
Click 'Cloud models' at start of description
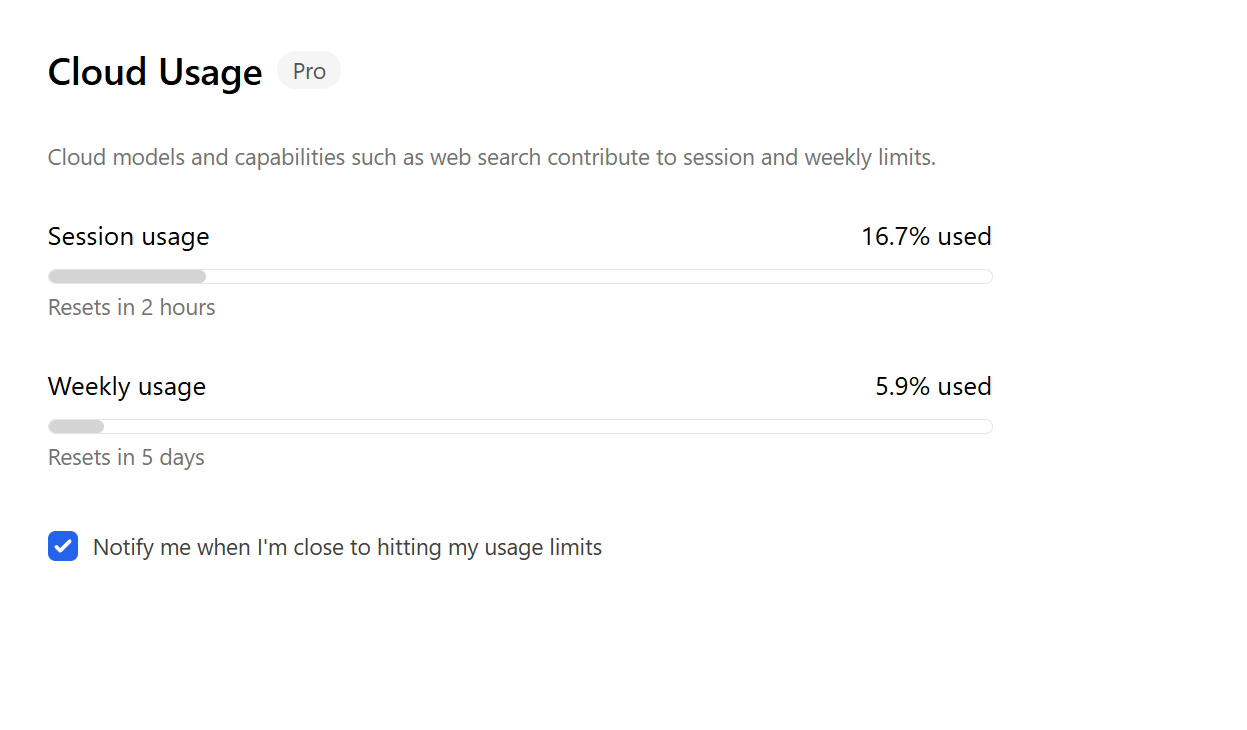114,158
